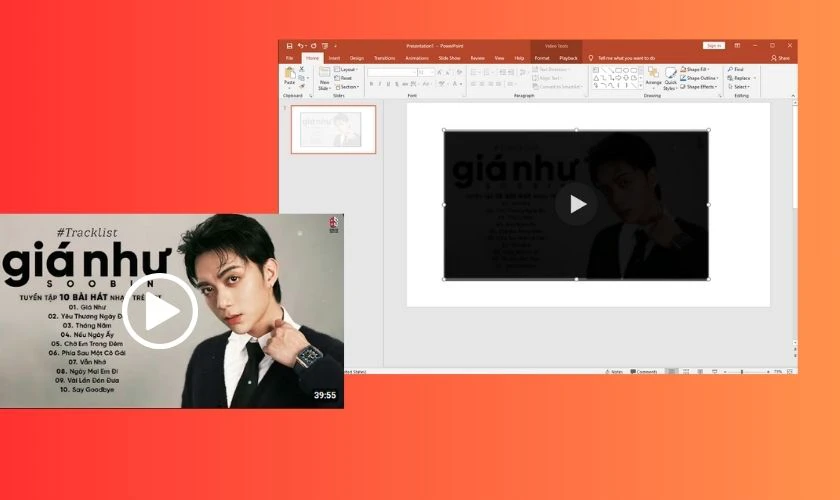Click the Share button
840x500 pixels.
point(781,58)
